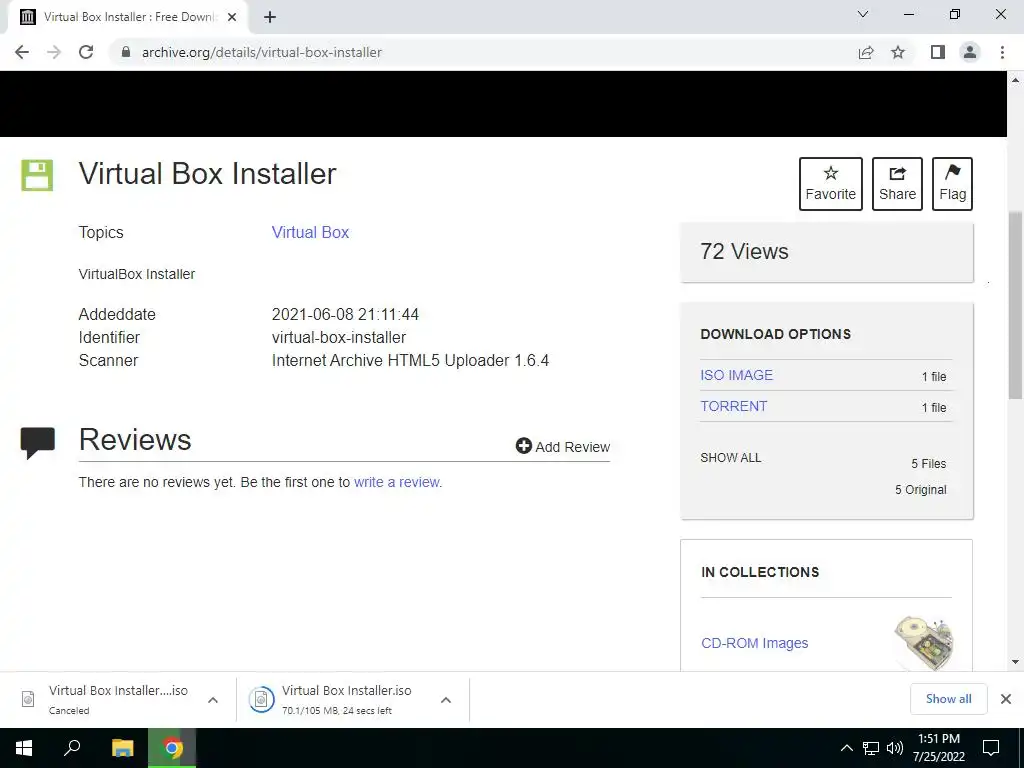
Task: Open the notification center icon
Action: pyautogui.click(x=991, y=748)
